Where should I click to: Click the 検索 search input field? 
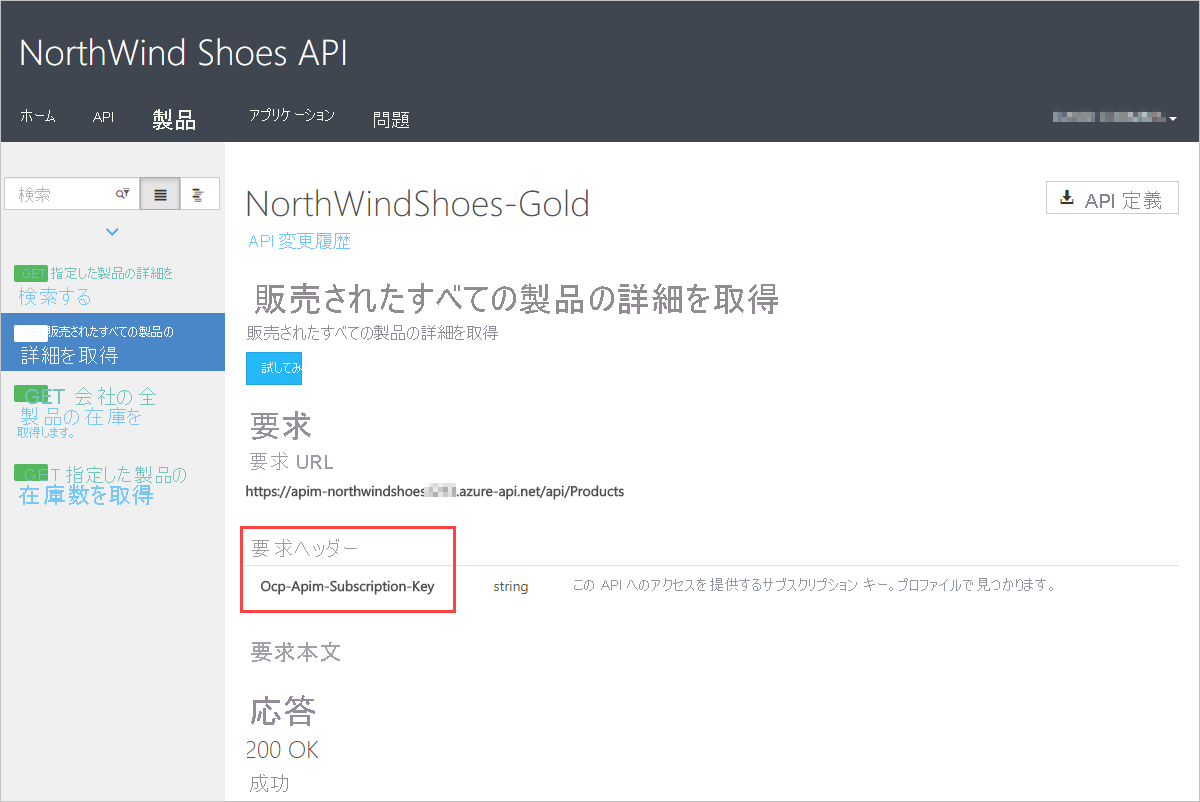(60, 193)
